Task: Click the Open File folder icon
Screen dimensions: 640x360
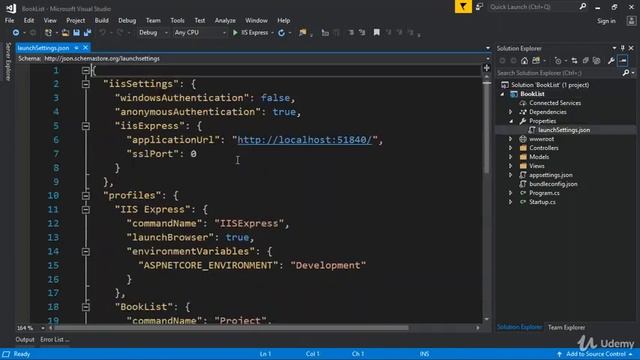Action: [x=65, y=33]
